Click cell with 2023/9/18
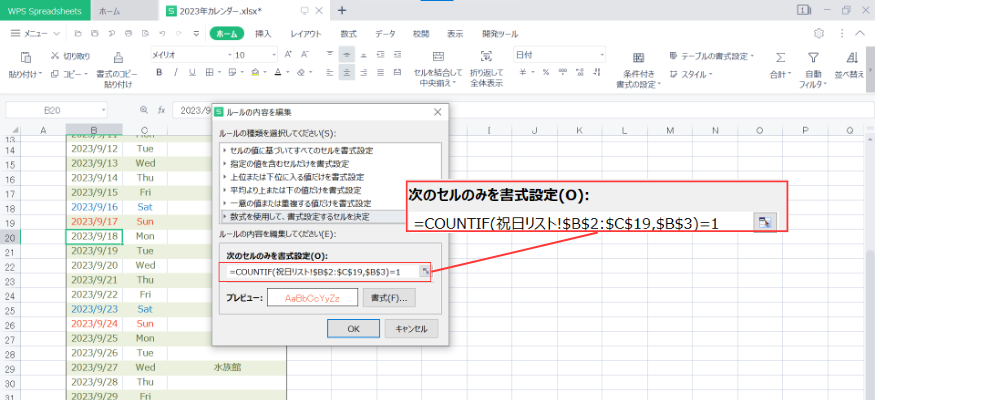1000x400 pixels. (x=94, y=236)
